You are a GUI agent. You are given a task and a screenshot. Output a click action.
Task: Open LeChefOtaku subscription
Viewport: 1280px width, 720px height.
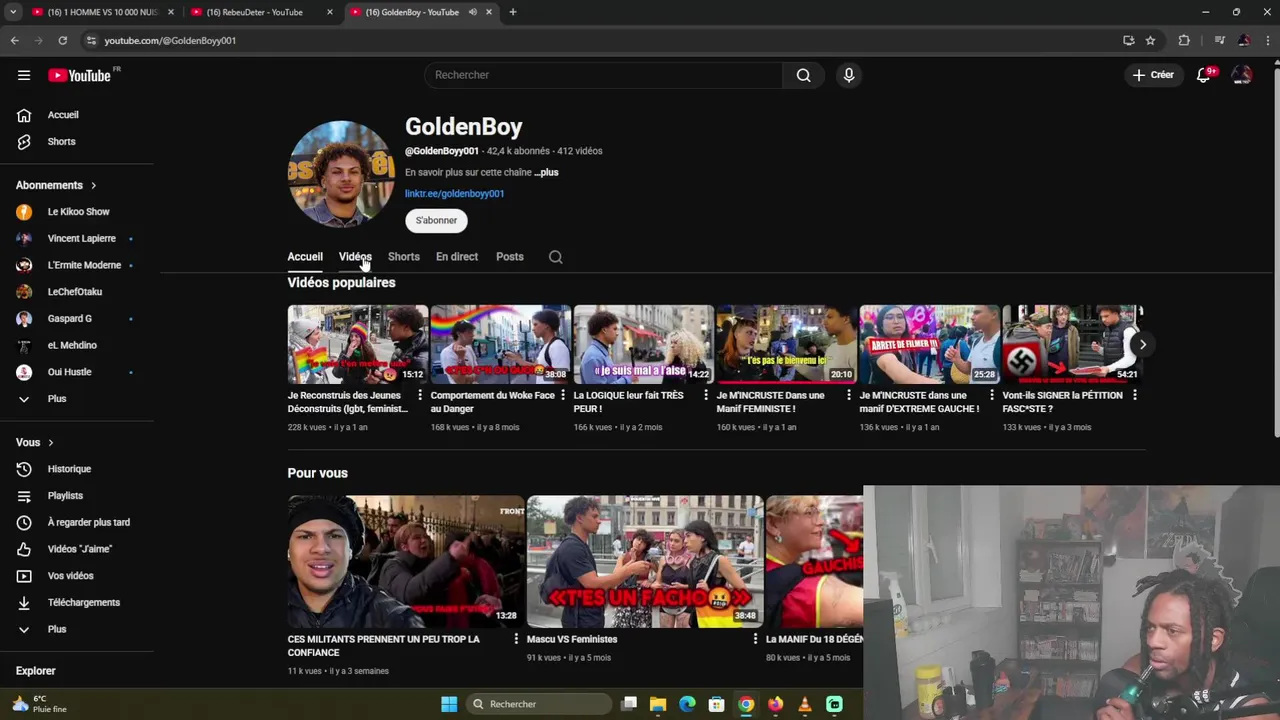tap(76, 292)
